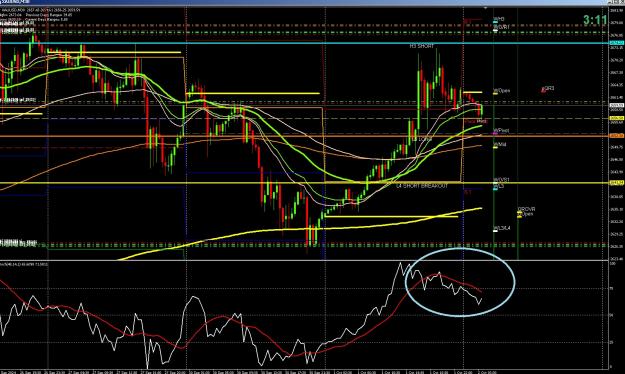Screen dimensions: 625x374
Task: Select the DRCVR label near the green vertical line
Action: pos(527,209)
